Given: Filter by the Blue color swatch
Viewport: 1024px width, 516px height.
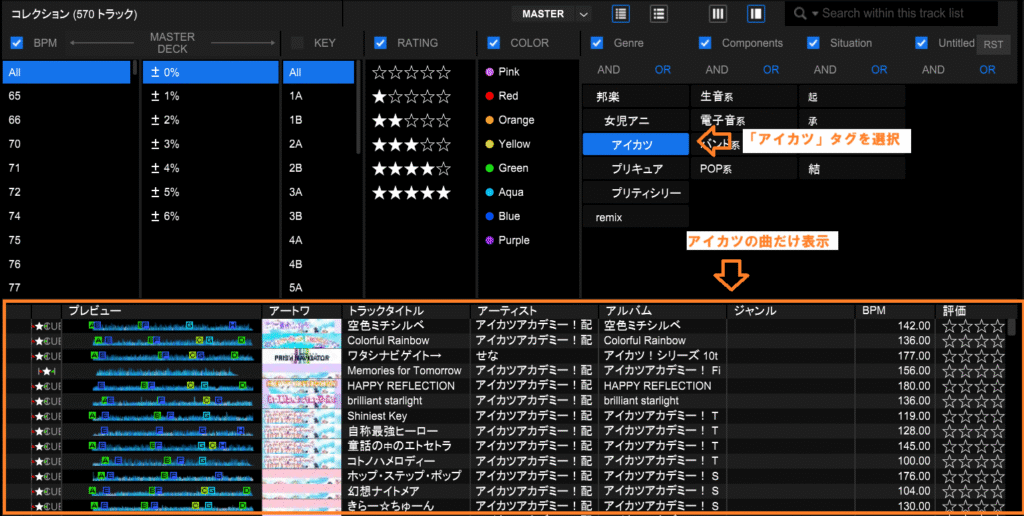Looking at the screenshot, I should [489, 216].
